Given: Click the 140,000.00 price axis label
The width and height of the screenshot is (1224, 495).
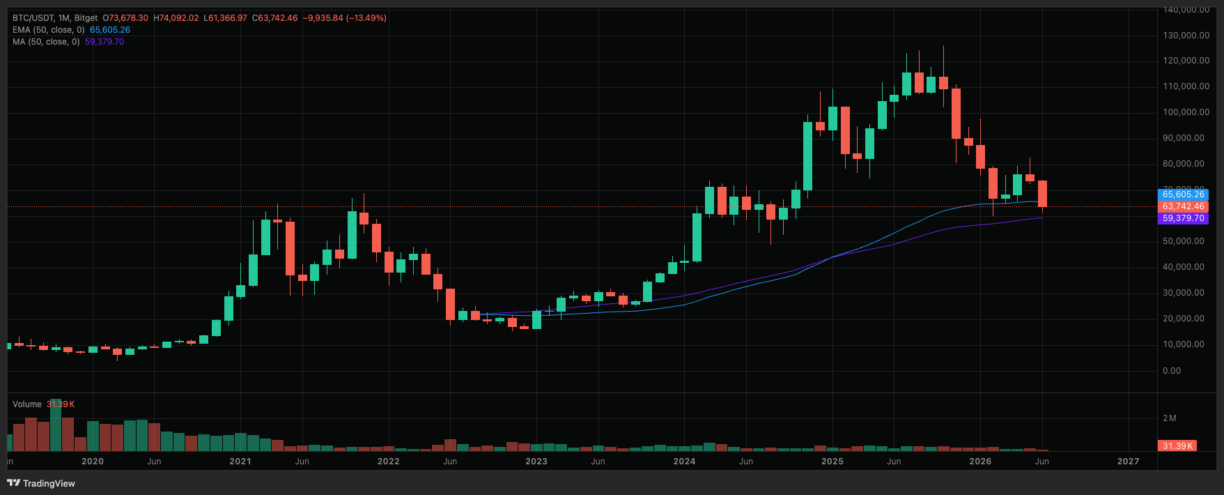Looking at the screenshot, I should pyautogui.click(x=1186, y=9).
